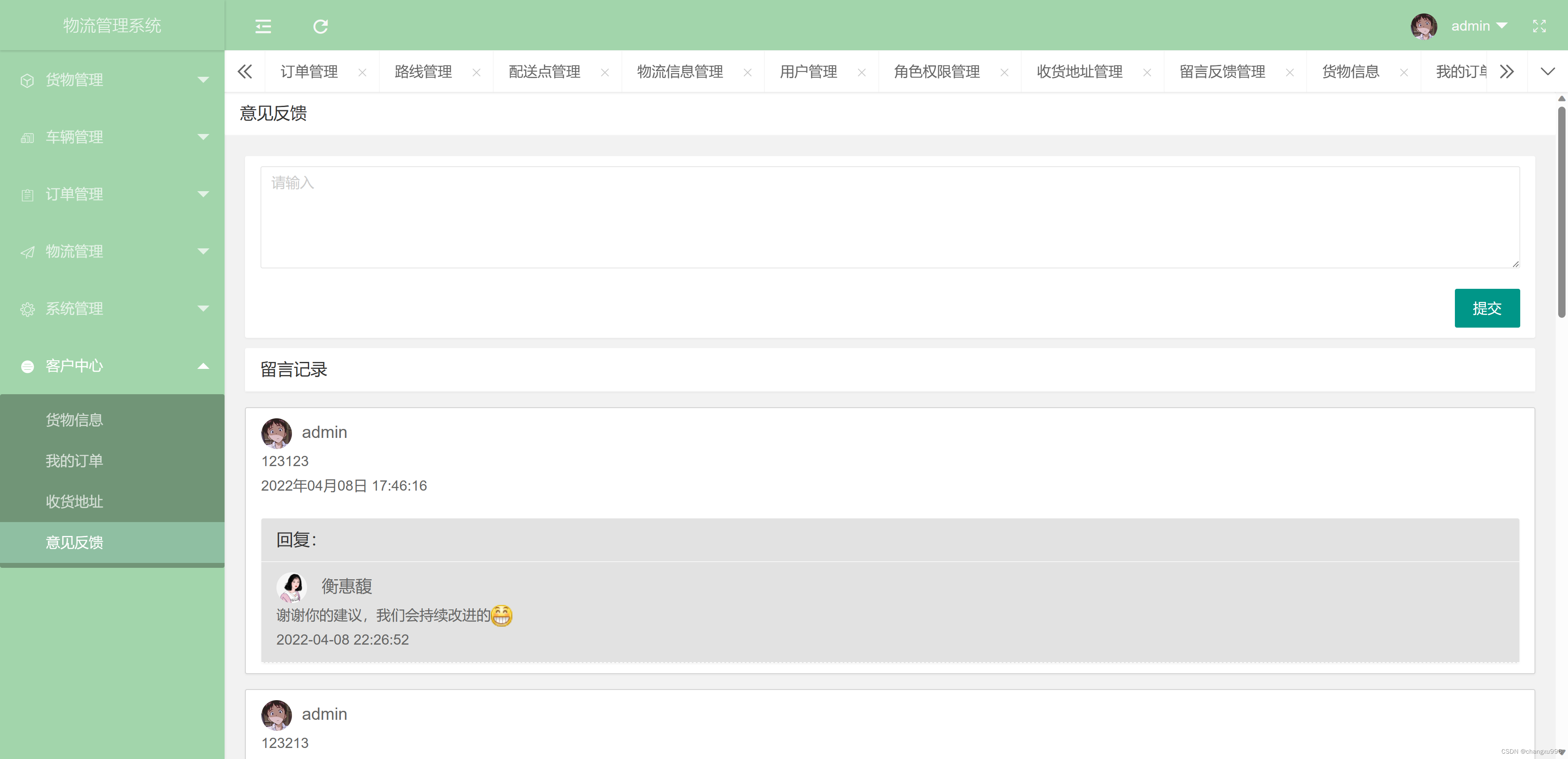Switch to the 物流信息管理 tab
This screenshot has height=759, width=1568.
point(680,72)
